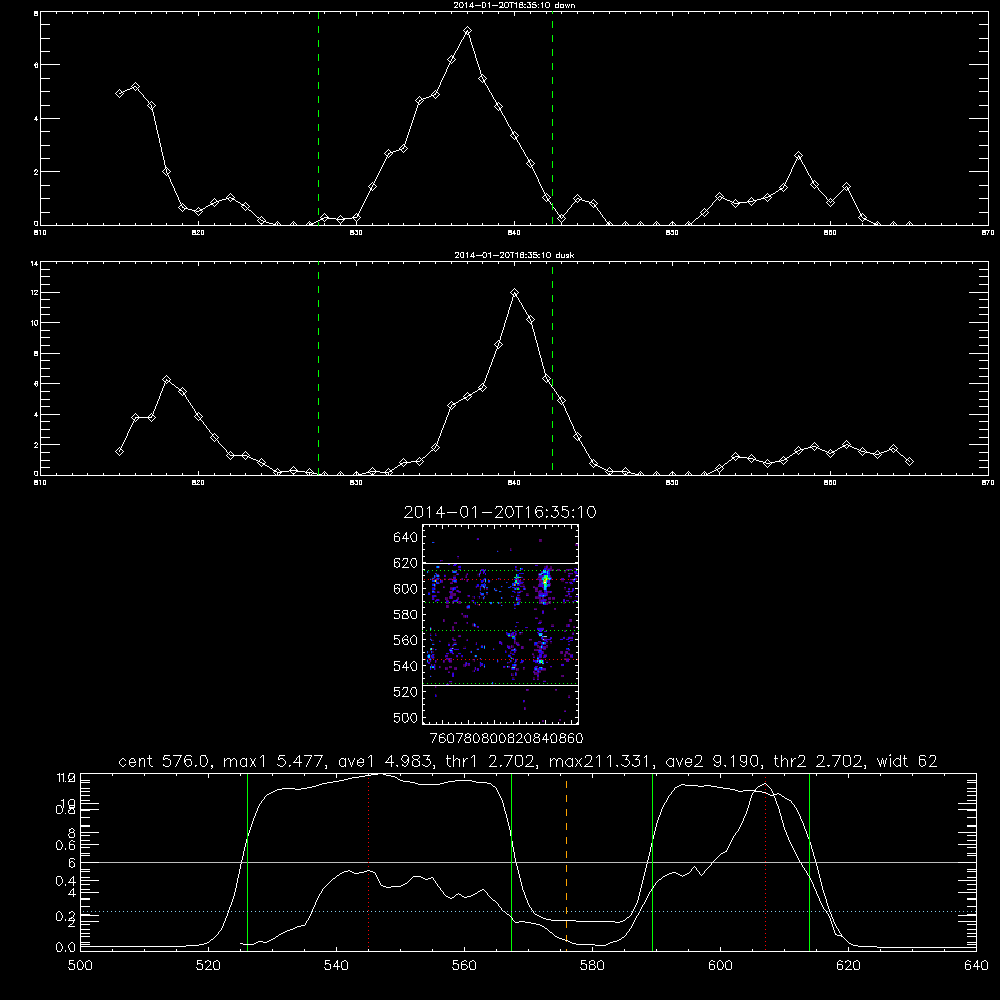Click the cyan dotted threshold line in bottom plot

pos(528,911)
